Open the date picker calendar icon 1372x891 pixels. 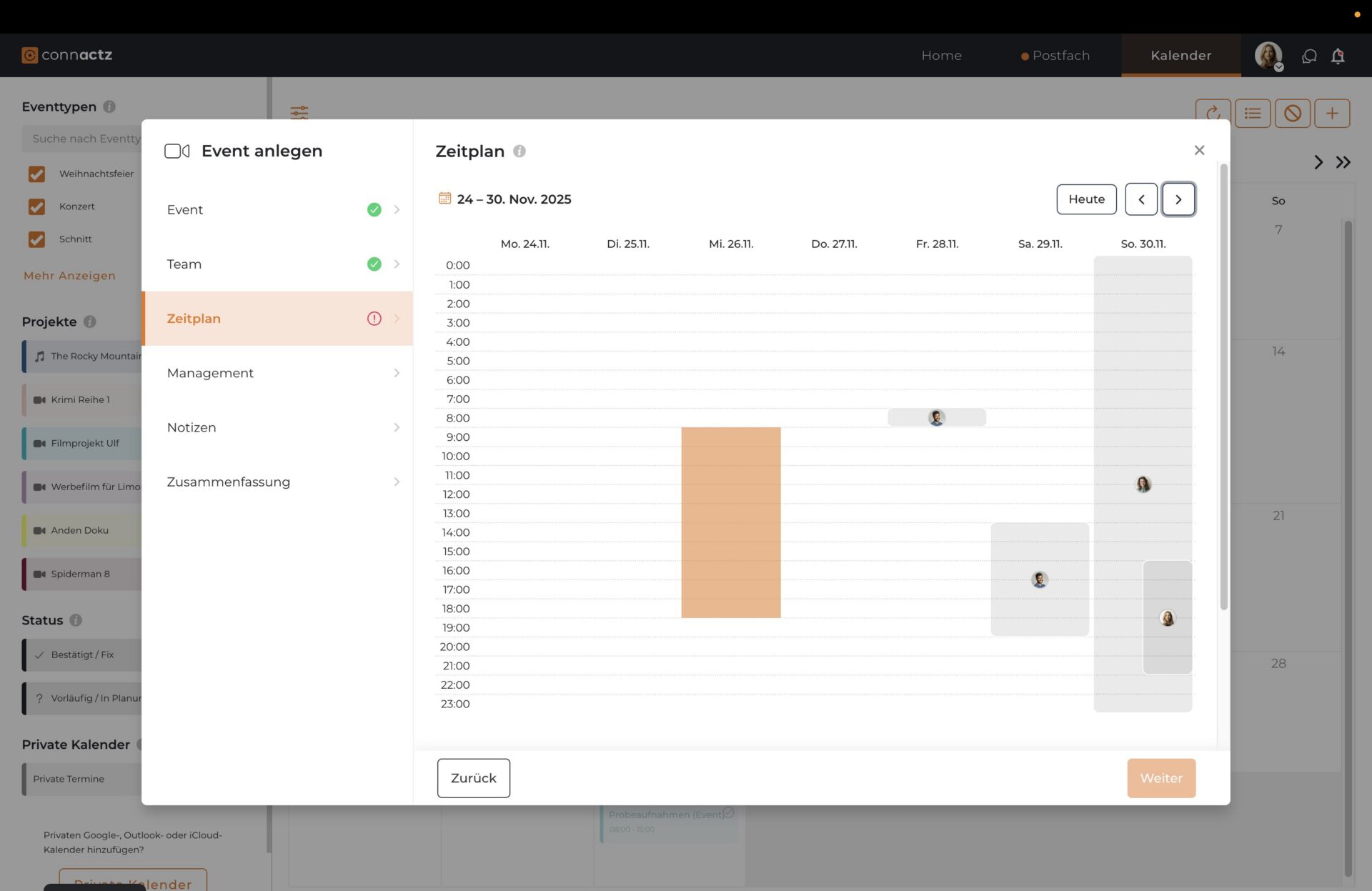(444, 199)
